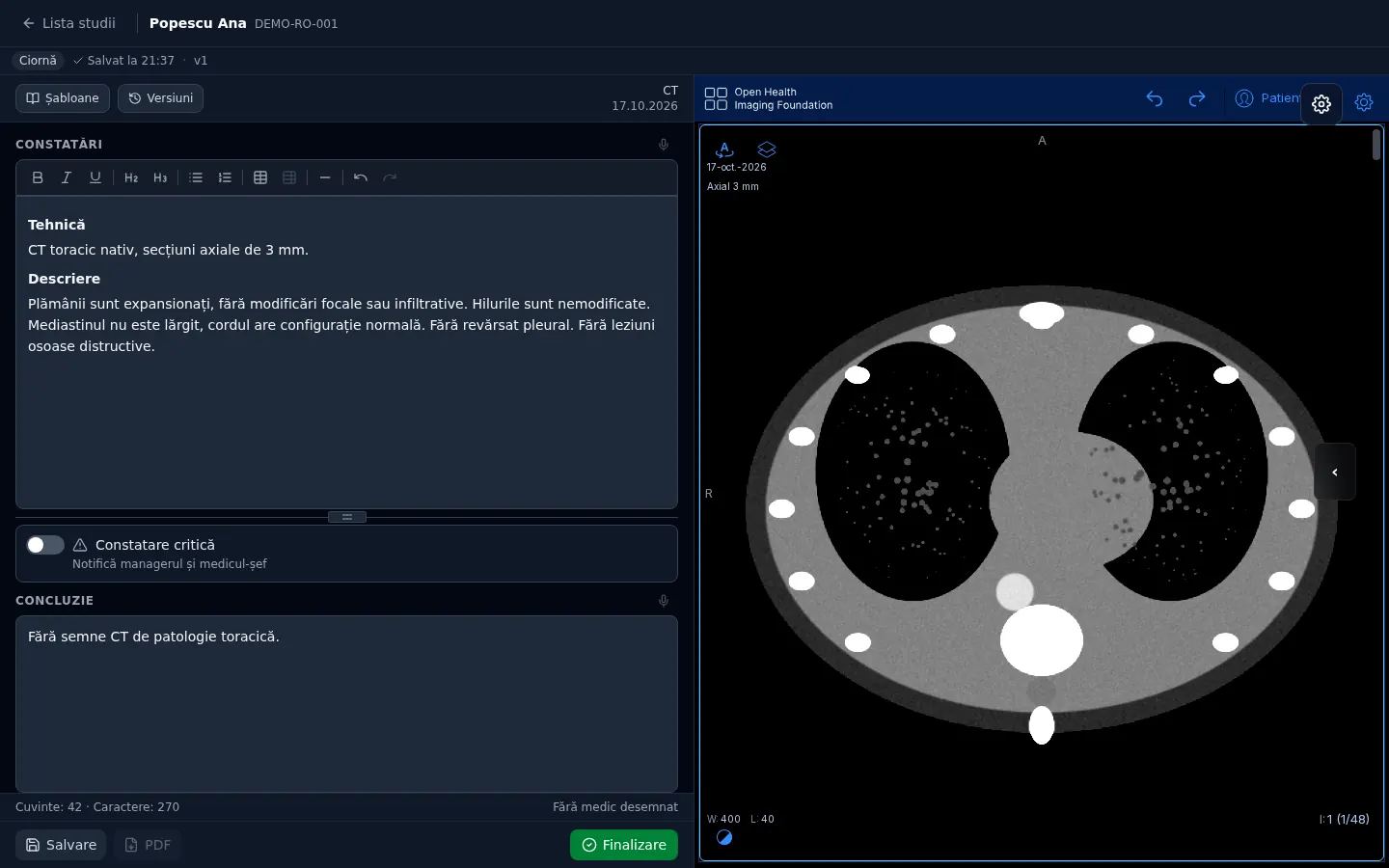Viewport: 1389px width, 868px height.
Task: Click the orientation icon in the viewport
Action: (724, 149)
